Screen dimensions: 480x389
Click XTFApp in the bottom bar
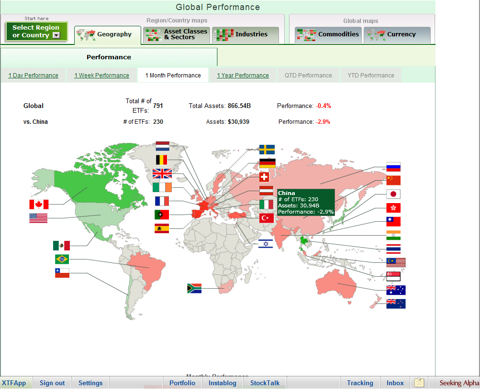(14, 383)
